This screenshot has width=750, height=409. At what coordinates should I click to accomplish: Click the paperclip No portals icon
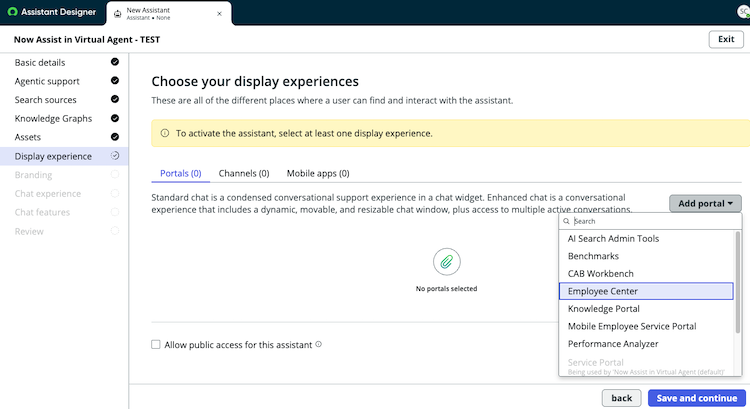[447, 262]
